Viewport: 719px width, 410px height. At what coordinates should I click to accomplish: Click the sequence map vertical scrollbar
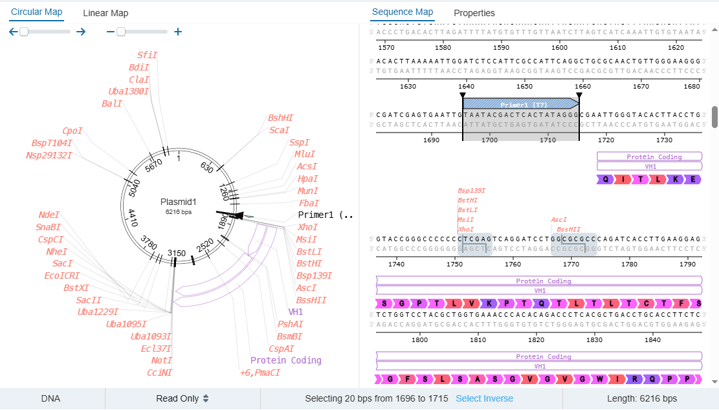[x=714, y=117]
